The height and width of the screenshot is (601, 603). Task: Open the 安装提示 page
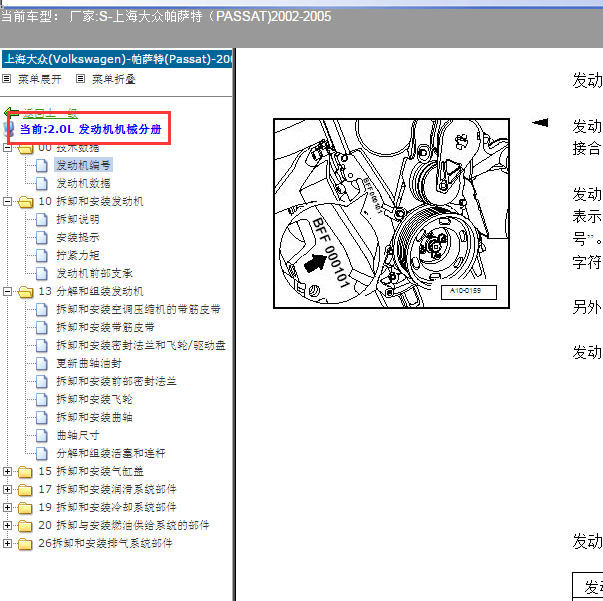(78, 238)
